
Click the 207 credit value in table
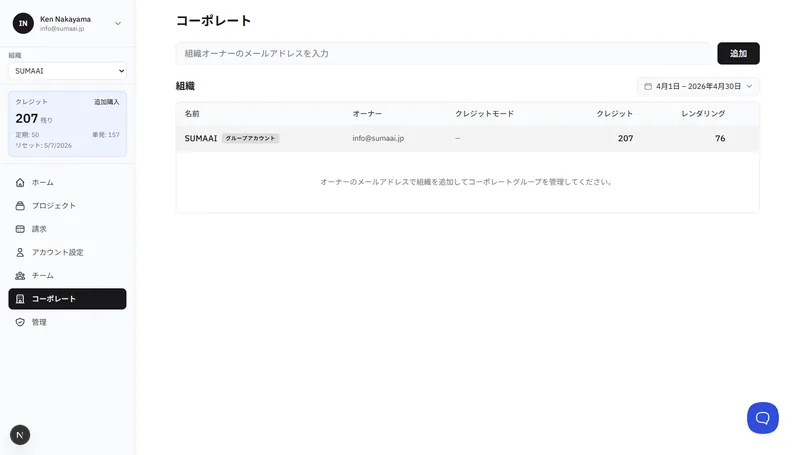(626, 138)
